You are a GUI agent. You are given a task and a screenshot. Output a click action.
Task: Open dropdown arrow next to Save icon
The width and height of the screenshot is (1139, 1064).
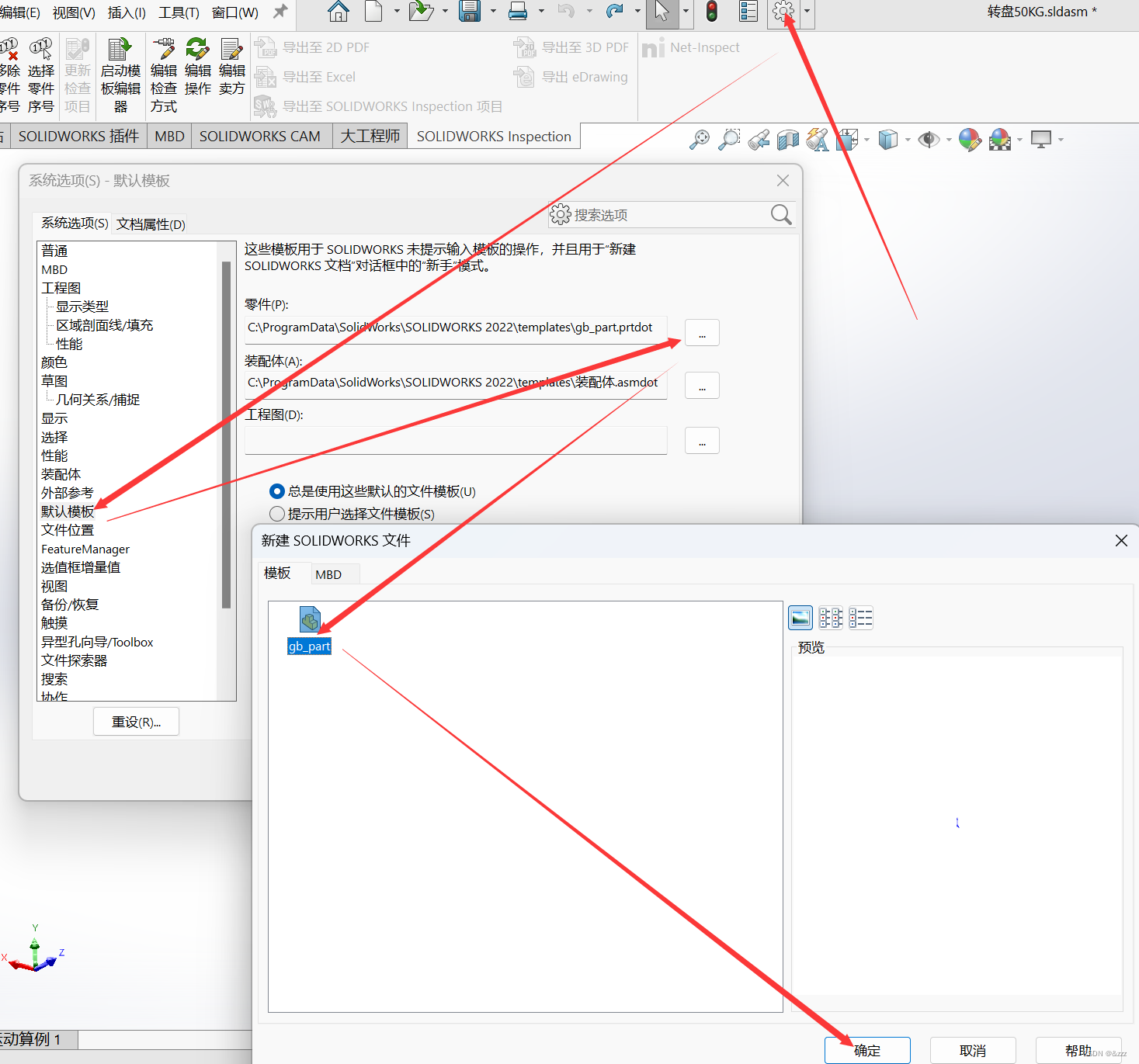(493, 12)
